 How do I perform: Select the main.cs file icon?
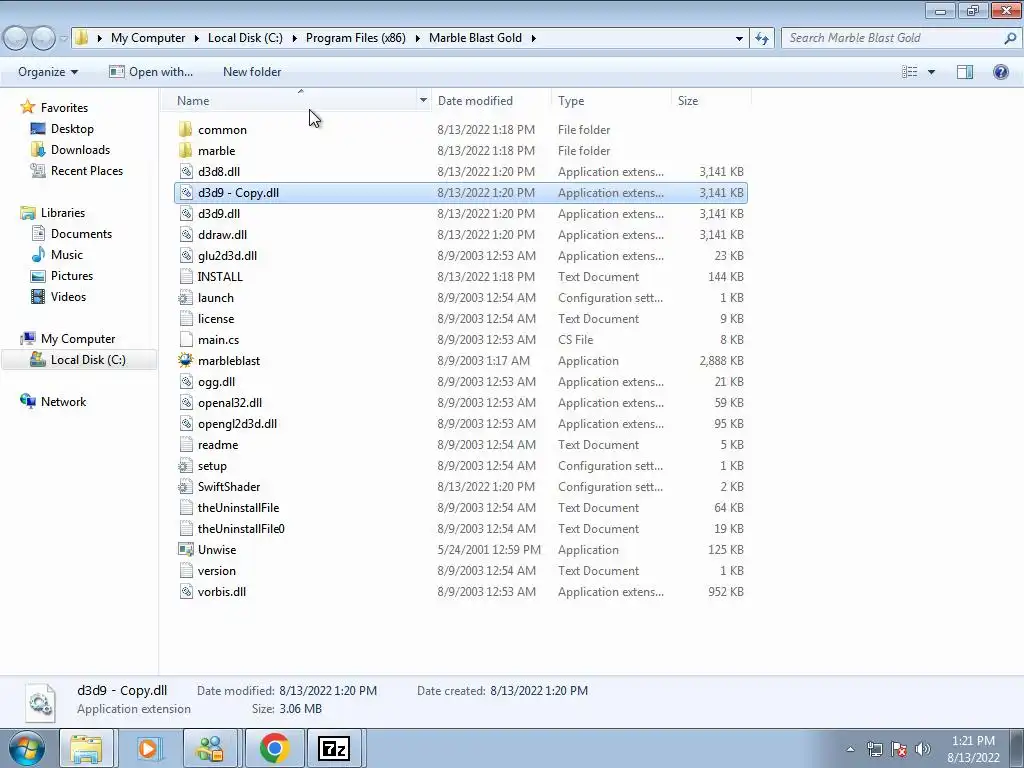point(186,340)
